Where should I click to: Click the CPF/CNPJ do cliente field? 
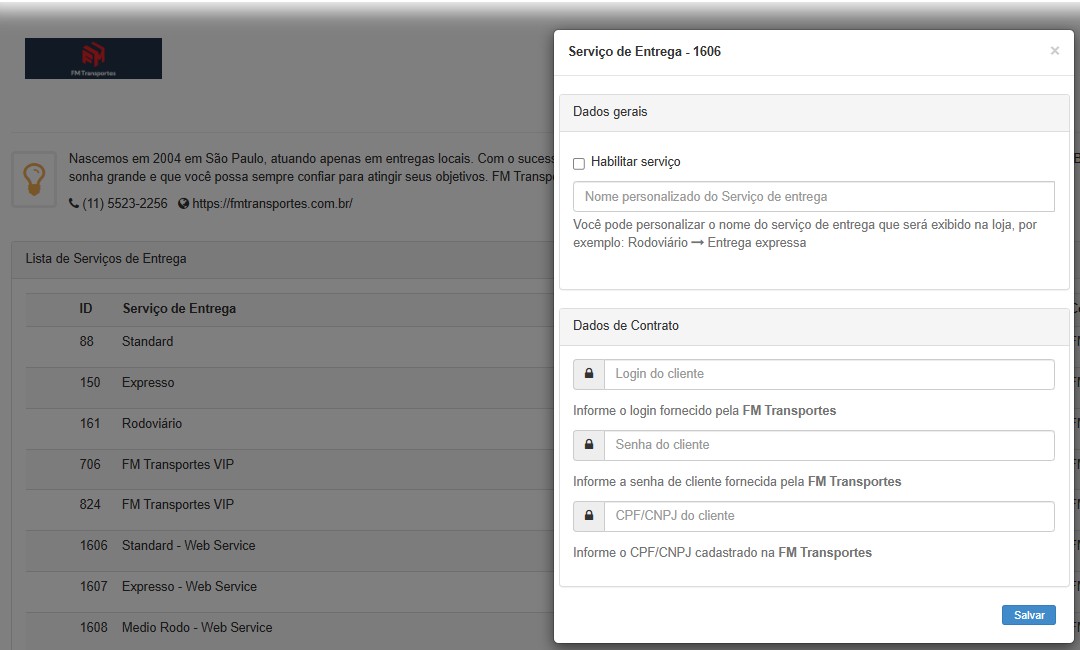(828, 516)
